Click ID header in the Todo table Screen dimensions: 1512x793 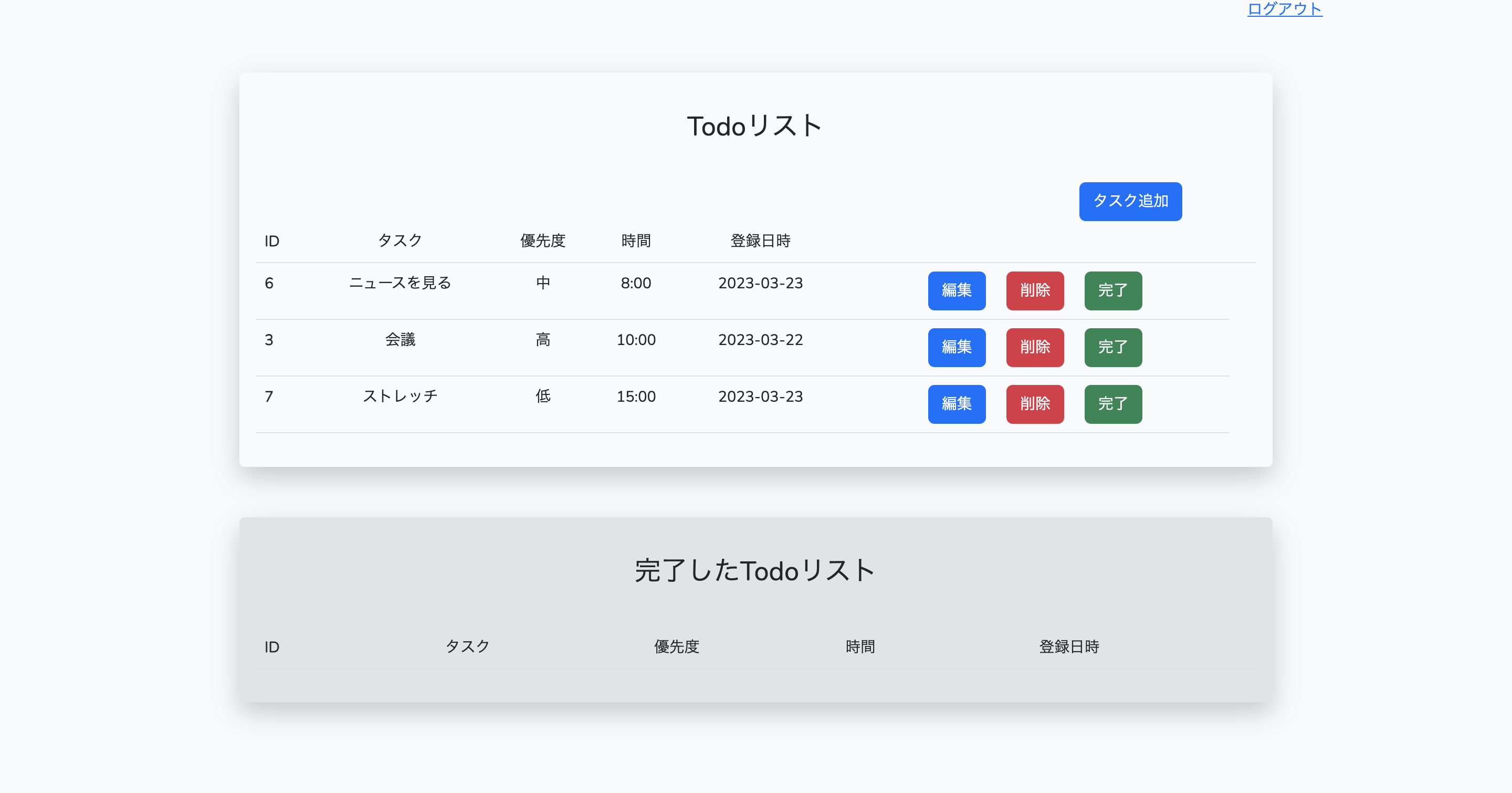pos(271,241)
